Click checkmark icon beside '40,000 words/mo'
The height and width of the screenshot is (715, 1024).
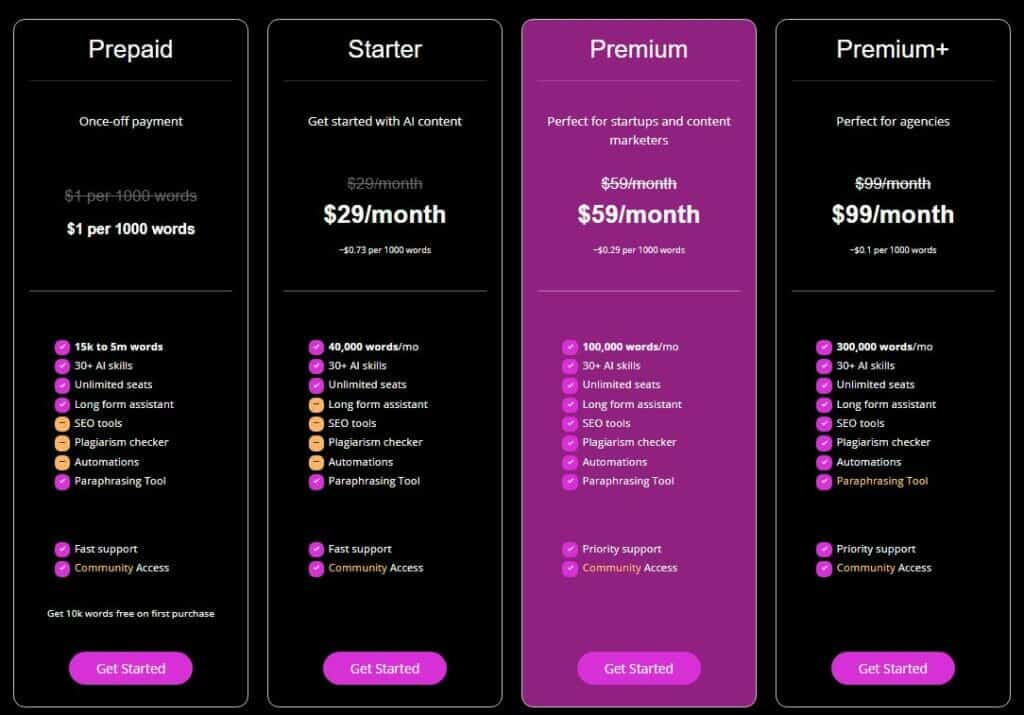pyautogui.click(x=316, y=347)
